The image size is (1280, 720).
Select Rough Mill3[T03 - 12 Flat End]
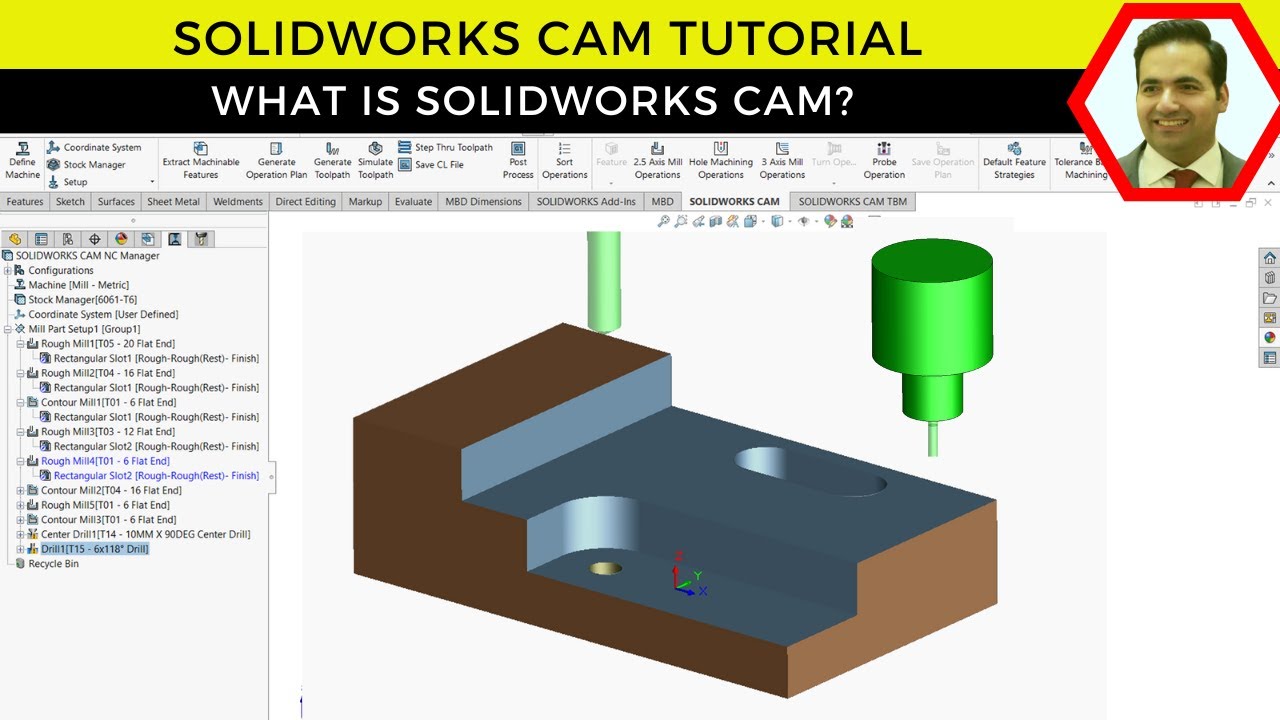click(101, 432)
